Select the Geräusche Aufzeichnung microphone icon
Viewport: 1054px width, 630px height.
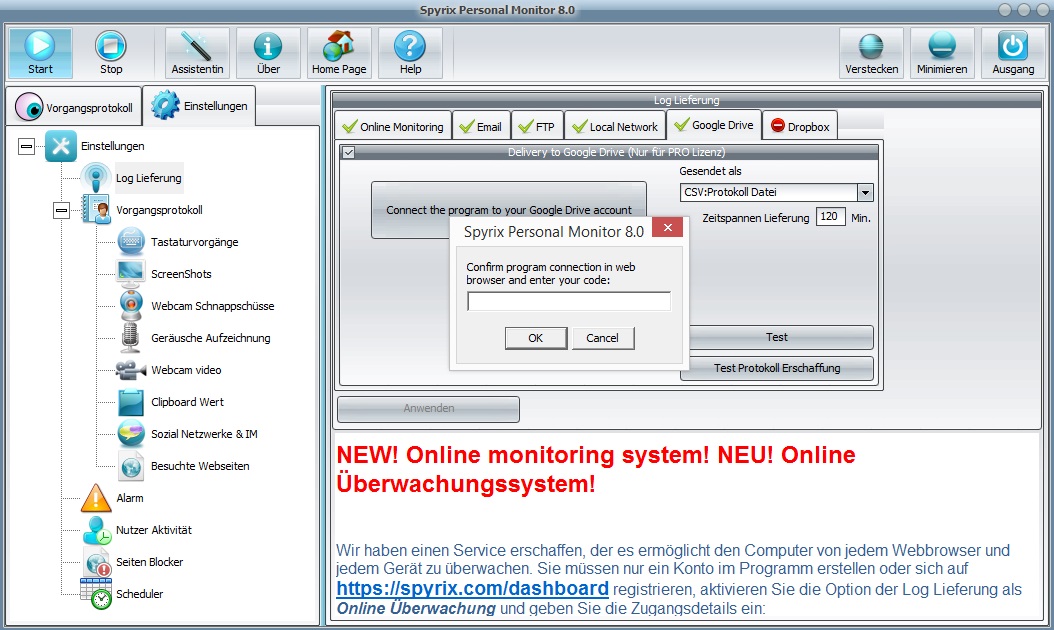pos(130,338)
